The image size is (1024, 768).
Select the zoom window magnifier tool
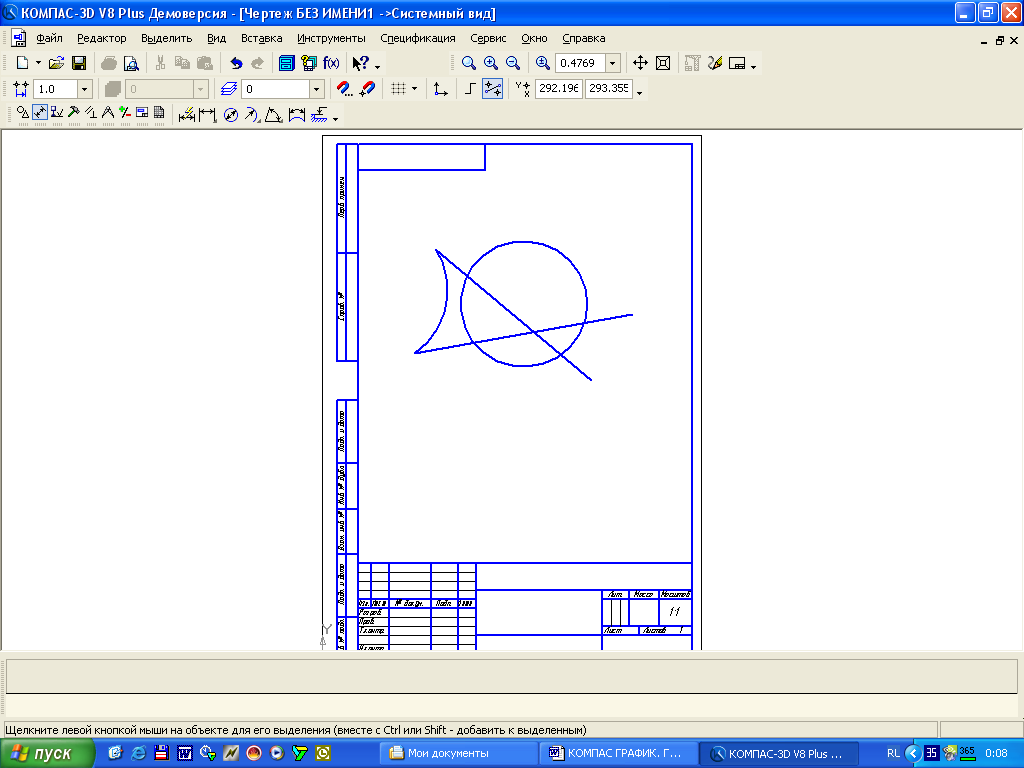pos(468,63)
